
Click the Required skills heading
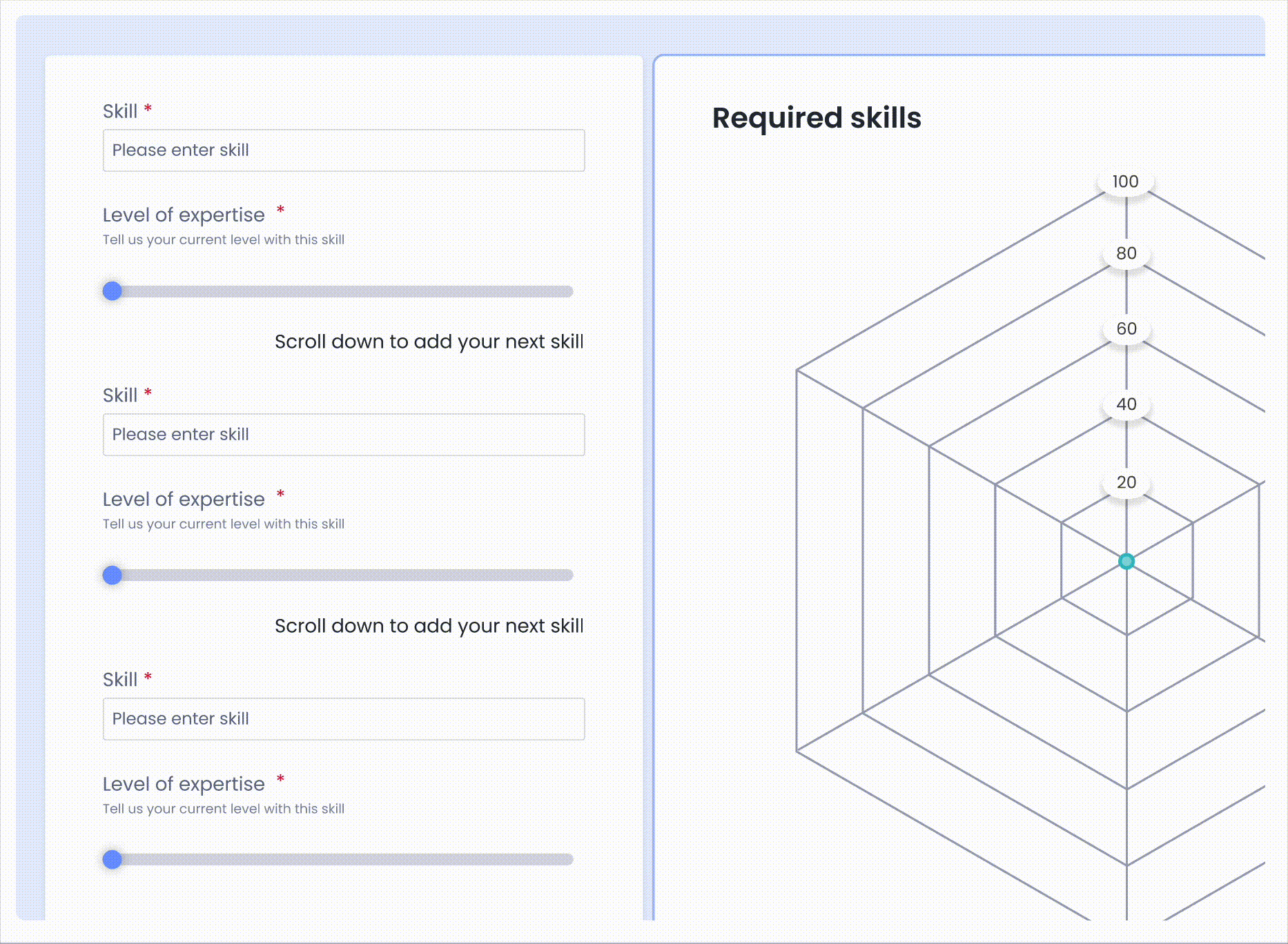tap(817, 118)
